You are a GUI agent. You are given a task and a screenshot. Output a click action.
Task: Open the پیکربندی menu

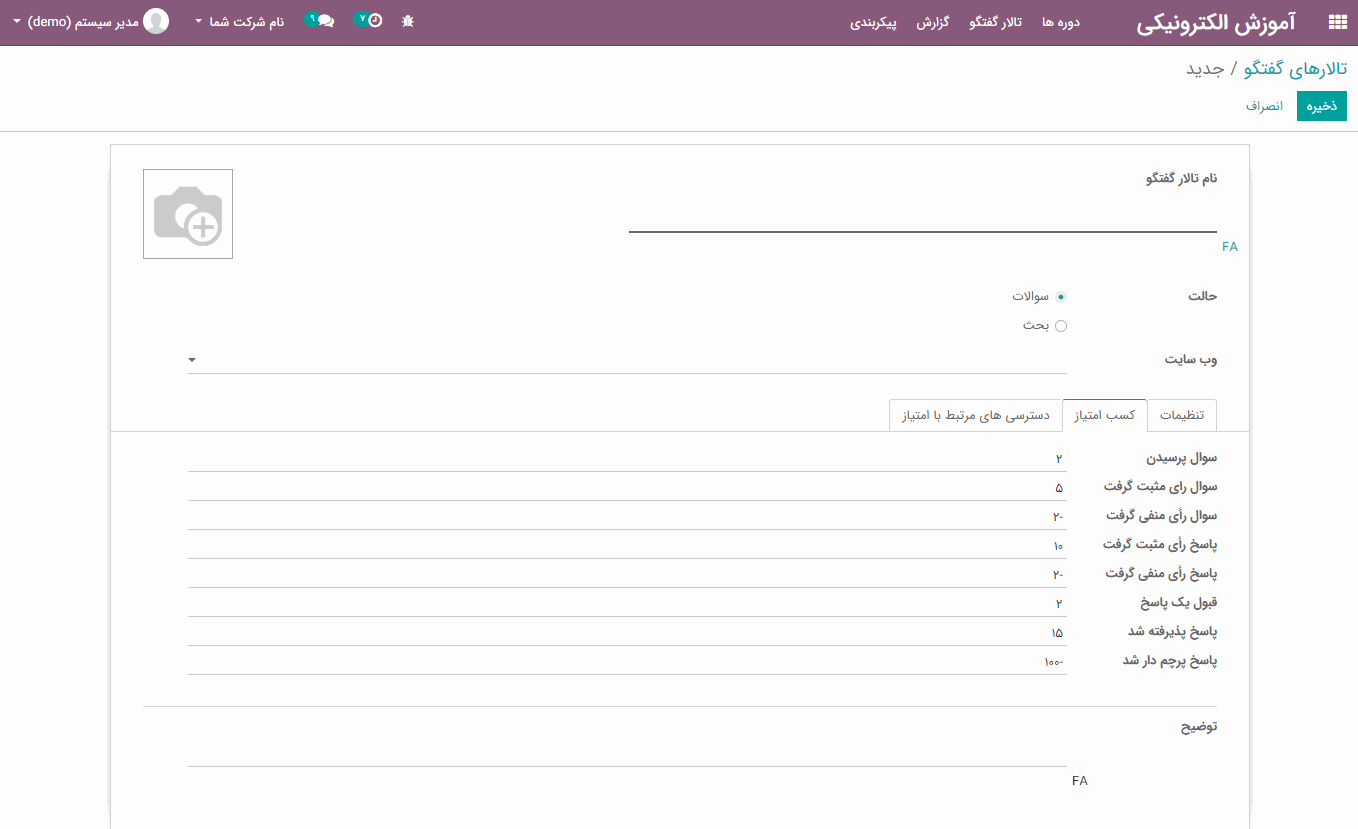874,22
